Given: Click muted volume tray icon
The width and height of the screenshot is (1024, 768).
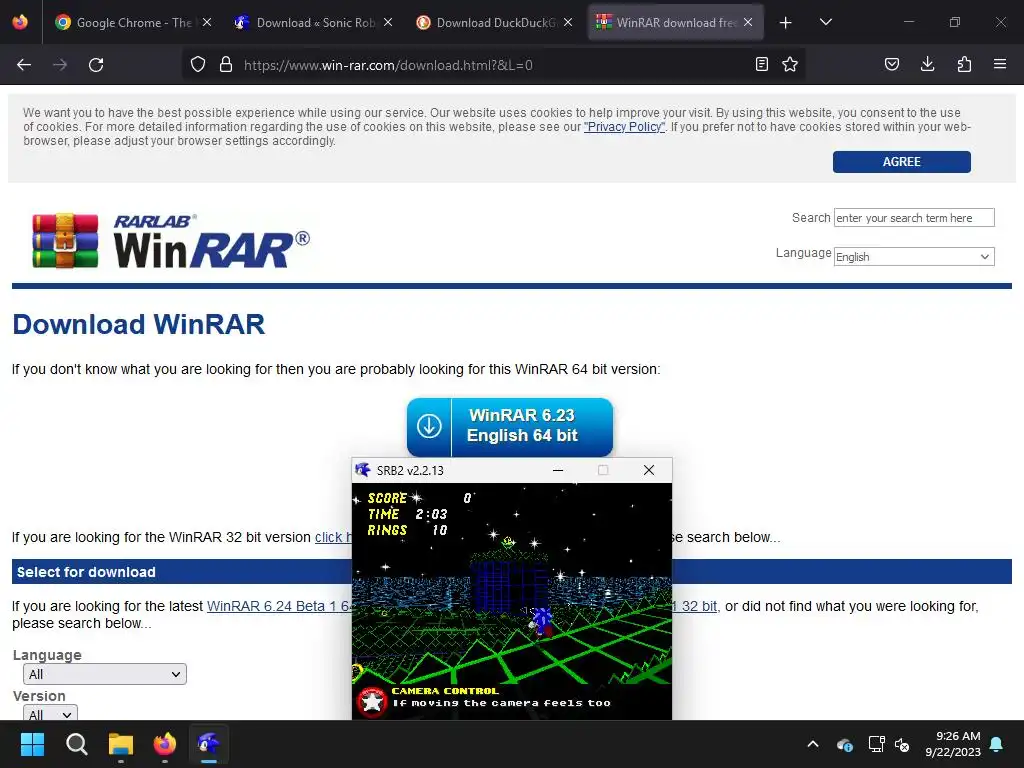Looking at the screenshot, I should coord(902,744).
